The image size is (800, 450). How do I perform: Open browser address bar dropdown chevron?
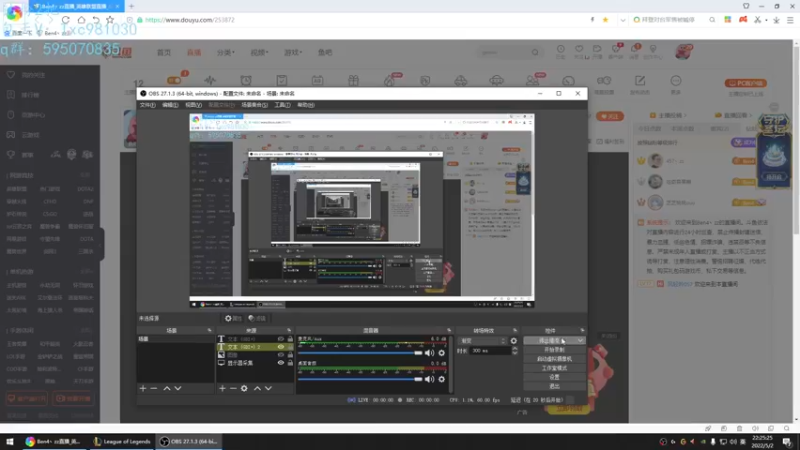[623, 20]
